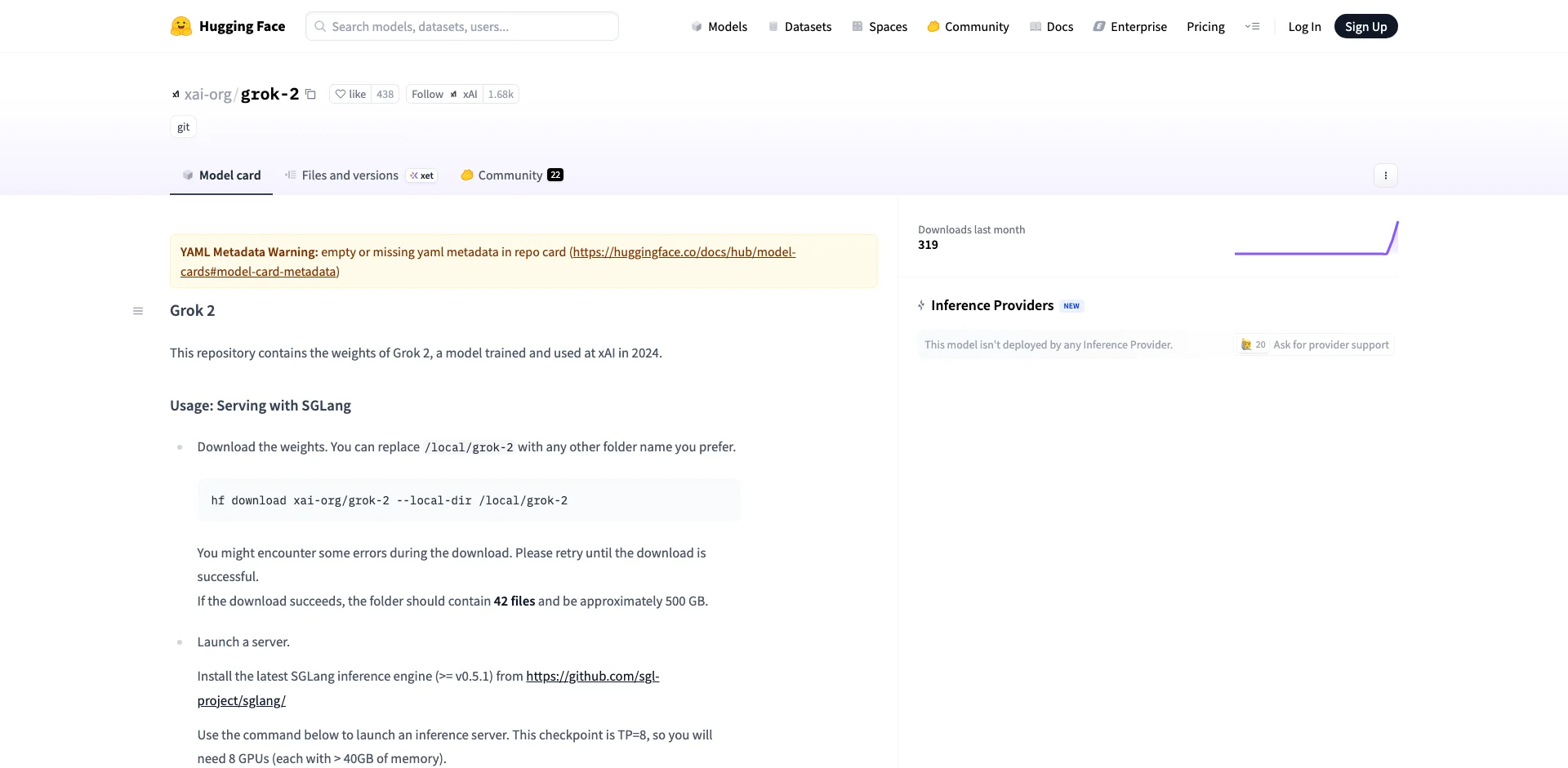
Task: Follow the sgl-project/sglang GitHub link
Action: (591, 676)
